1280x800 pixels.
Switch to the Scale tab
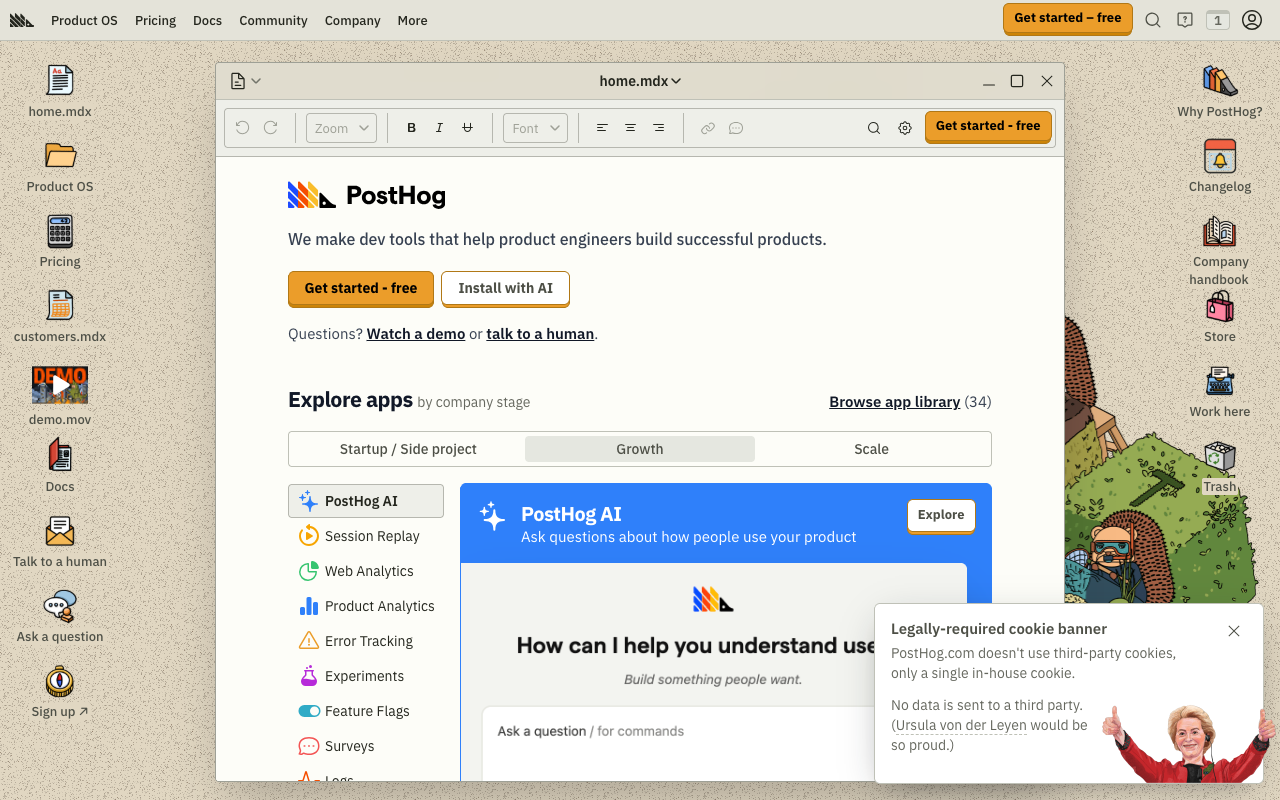871,449
